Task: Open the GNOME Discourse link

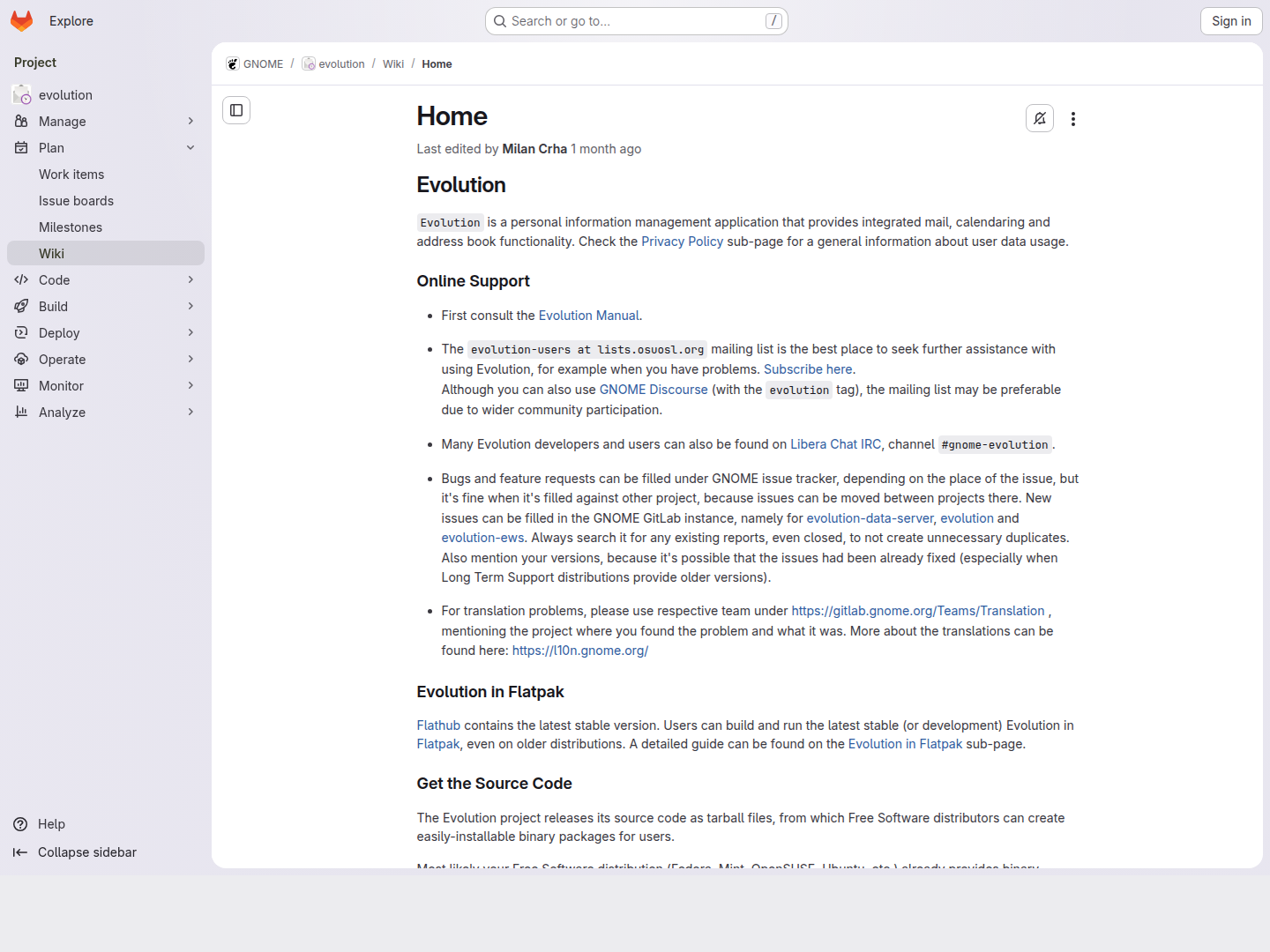Action: click(654, 390)
